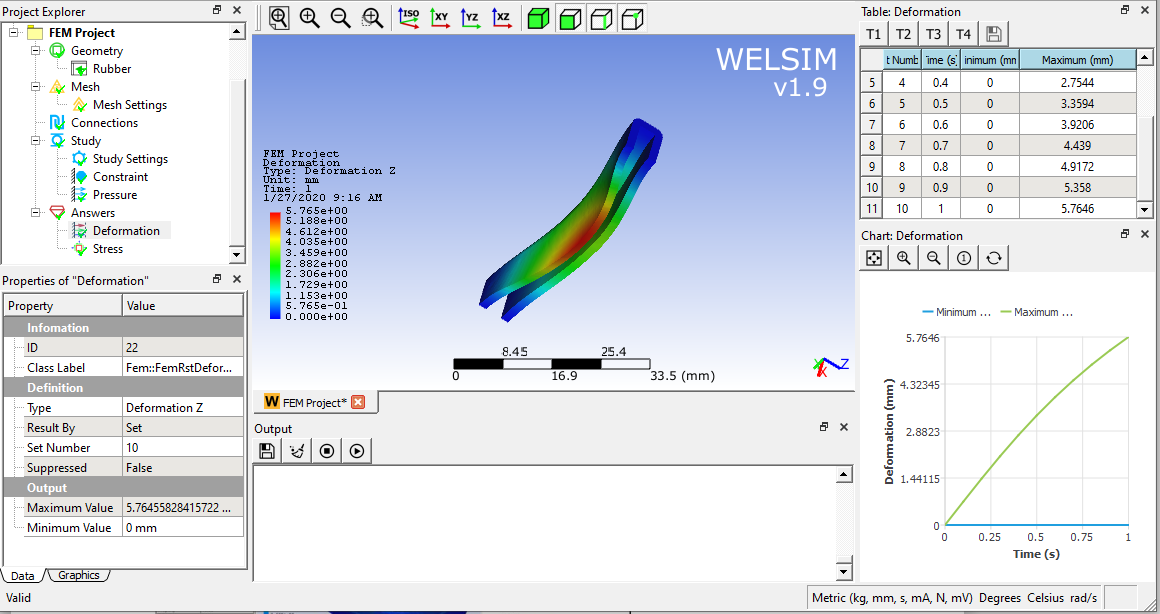Image resolution: width=1160 pixels, height=614 pixels.
Task: Collapse the Study tree node
Action: pos(36,141)
